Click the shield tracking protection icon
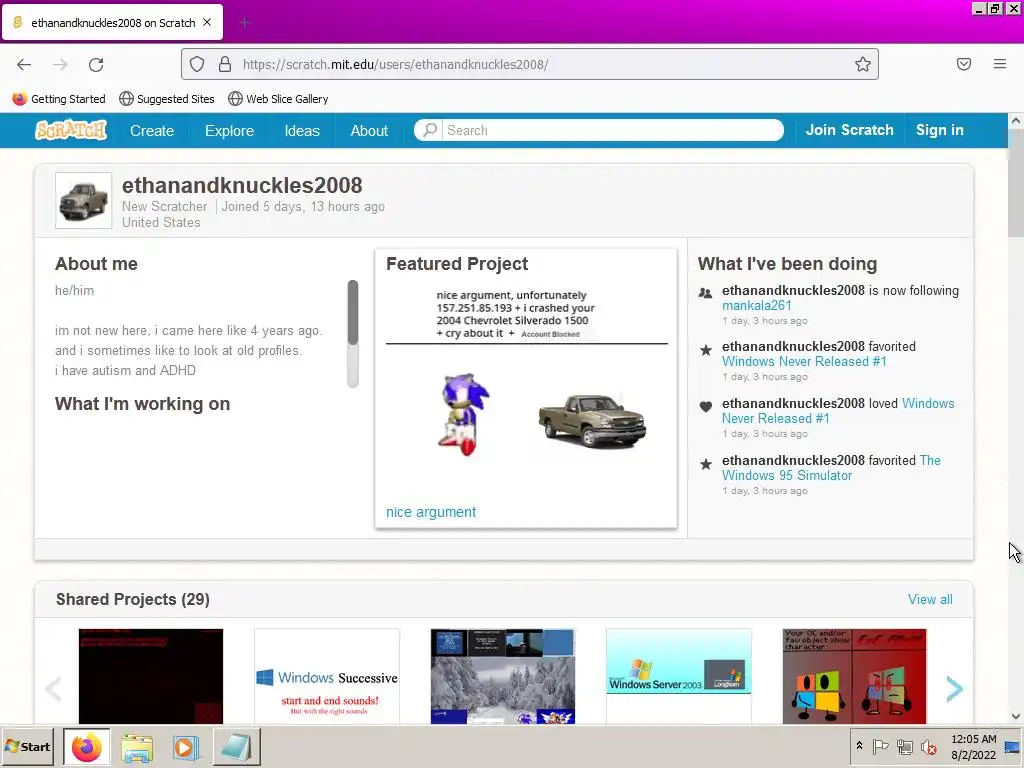 tap(197, 64)
